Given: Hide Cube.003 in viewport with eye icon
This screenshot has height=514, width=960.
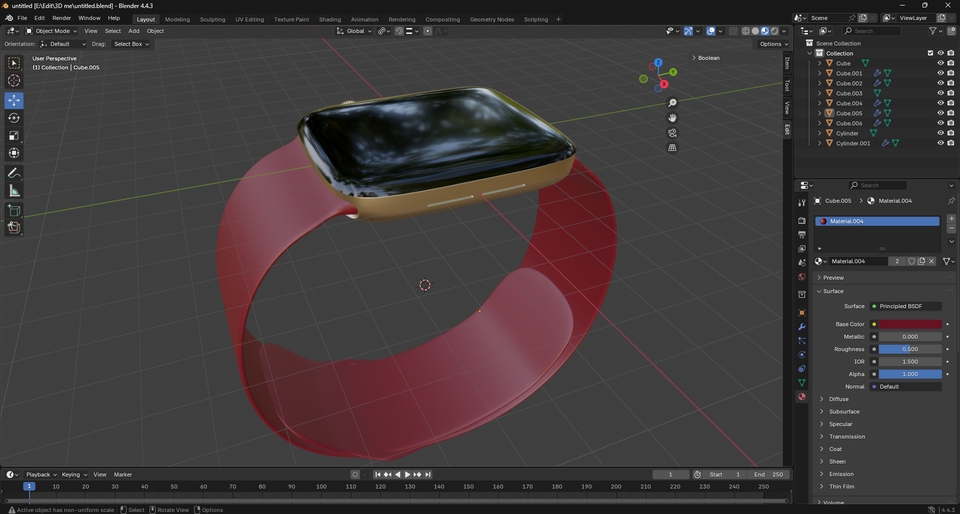Looking at the screenshot, I should coord(940,93).
